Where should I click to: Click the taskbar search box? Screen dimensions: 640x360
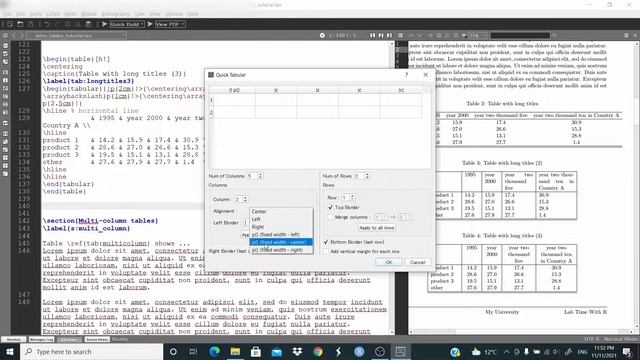(x=91, y=351)
